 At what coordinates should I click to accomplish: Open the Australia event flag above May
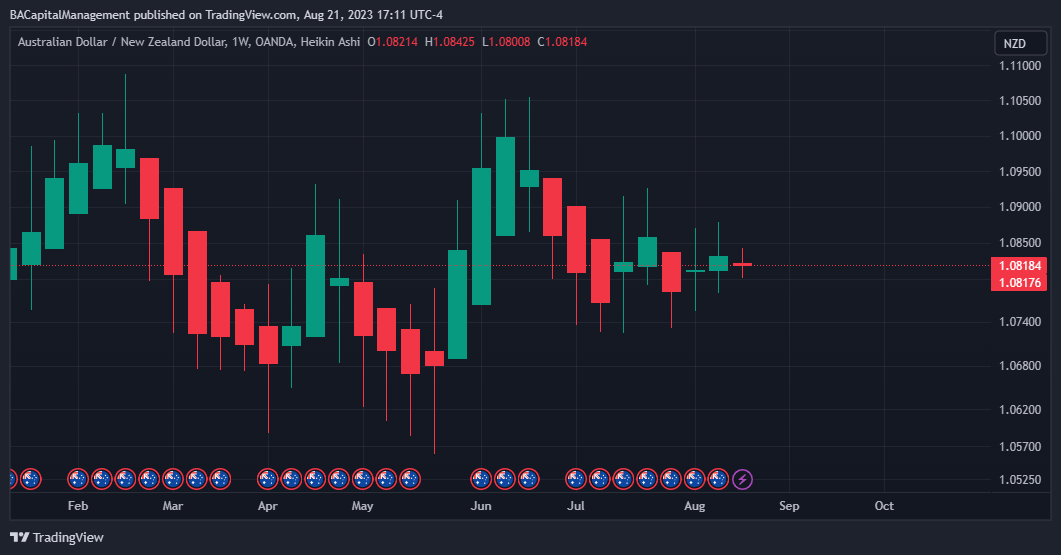click(x=362, y=479)
